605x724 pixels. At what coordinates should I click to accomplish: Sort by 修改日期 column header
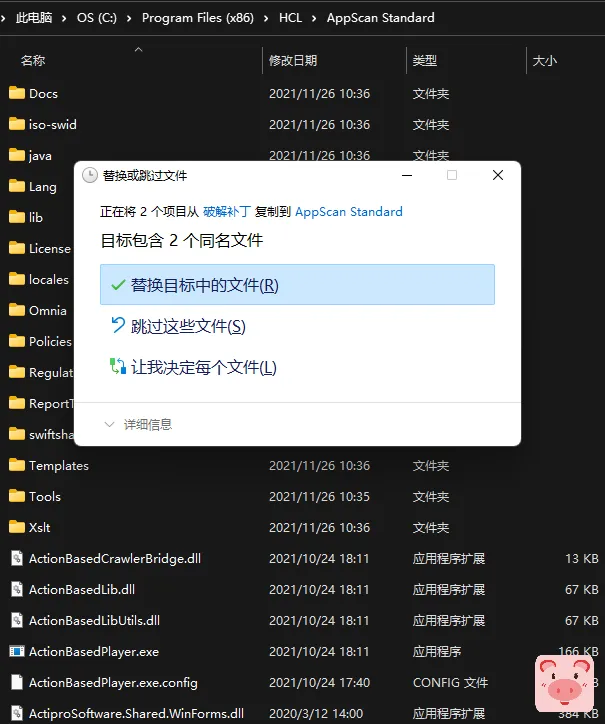293,60
